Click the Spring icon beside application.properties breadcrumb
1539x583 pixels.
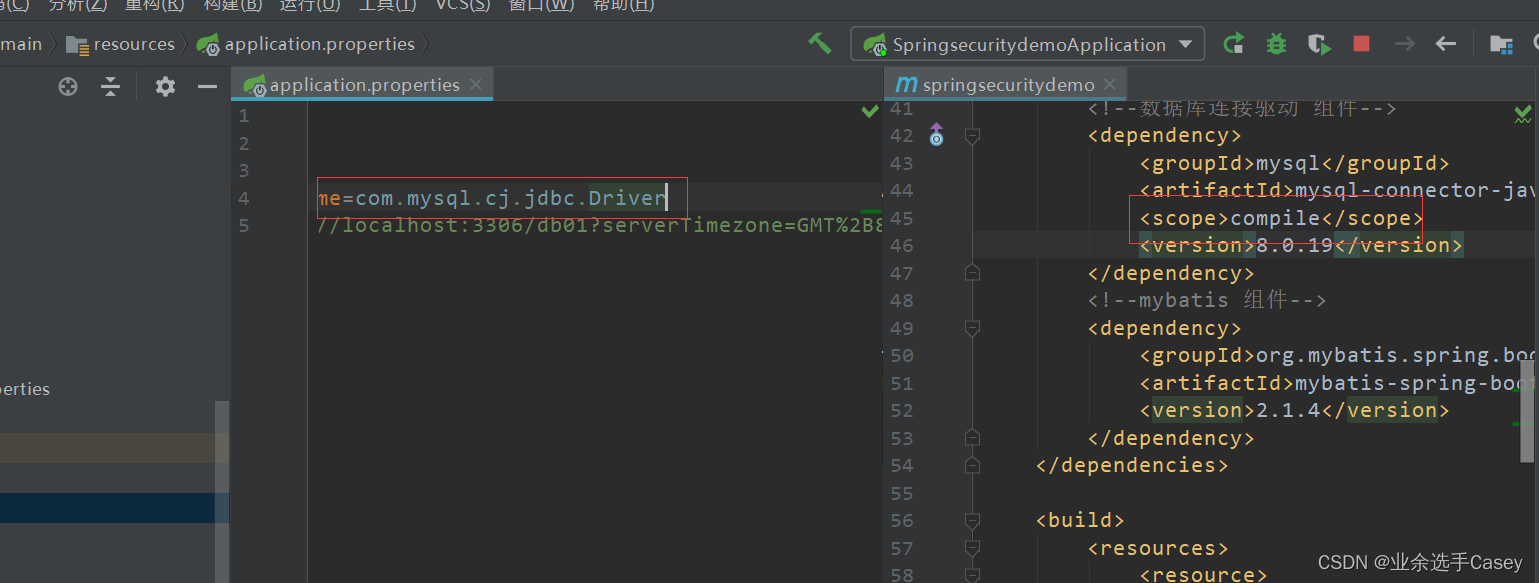coord(208,44)
